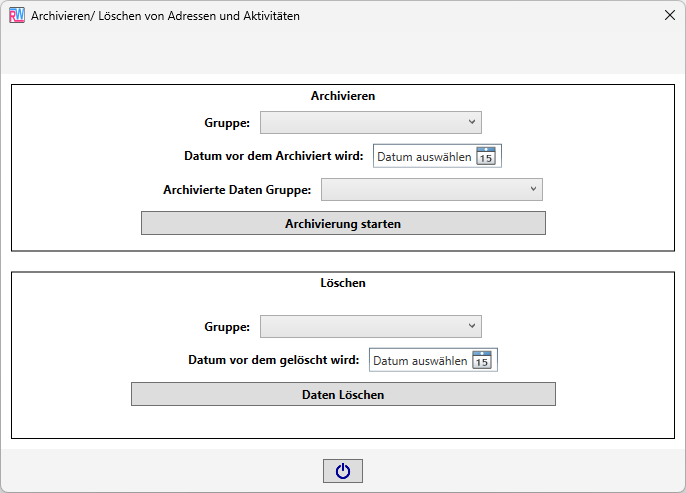This screenshot has height=493, width=686.
Task: Click the Daten Löschen button
Action: coord(343,394)
